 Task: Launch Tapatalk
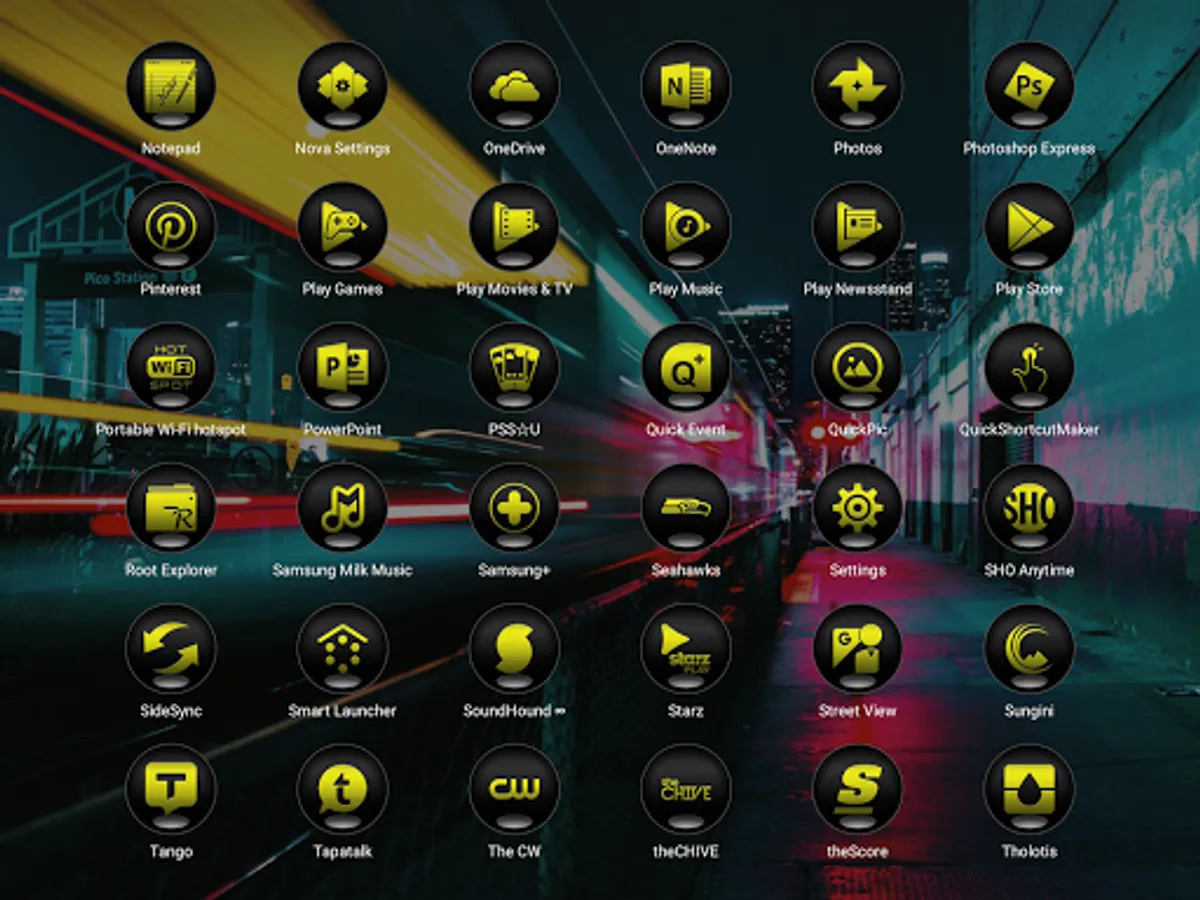pos(343,790)
